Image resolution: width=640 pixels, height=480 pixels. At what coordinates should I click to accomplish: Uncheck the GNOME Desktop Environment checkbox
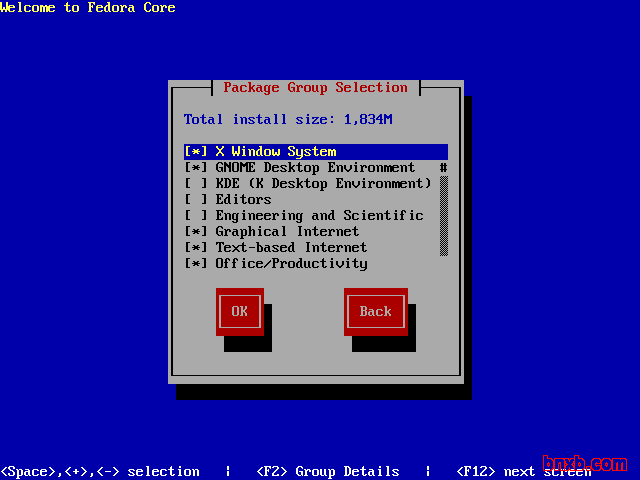click(x=196, y=168)
